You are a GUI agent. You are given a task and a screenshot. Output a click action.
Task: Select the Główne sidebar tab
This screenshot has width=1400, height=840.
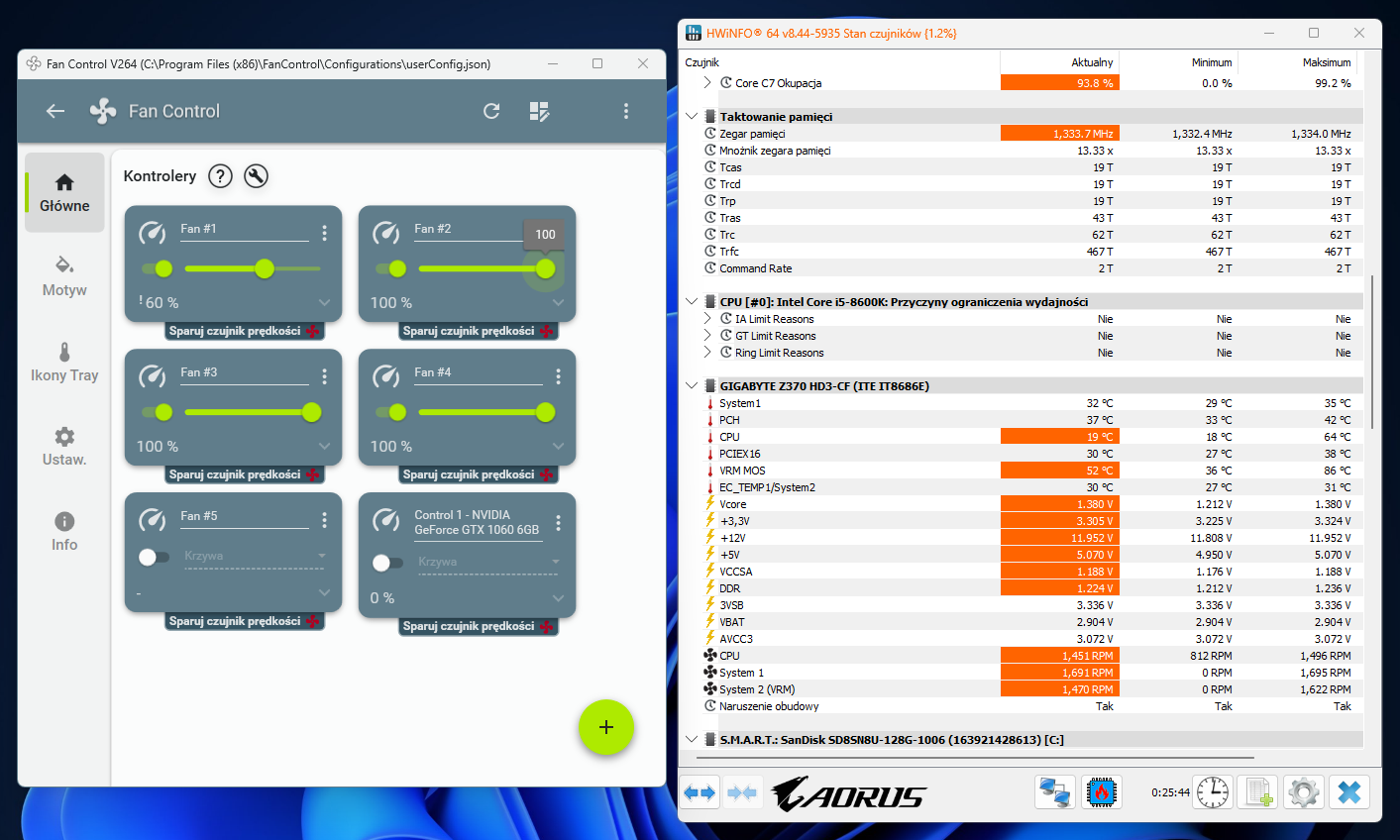coord(64,192)
